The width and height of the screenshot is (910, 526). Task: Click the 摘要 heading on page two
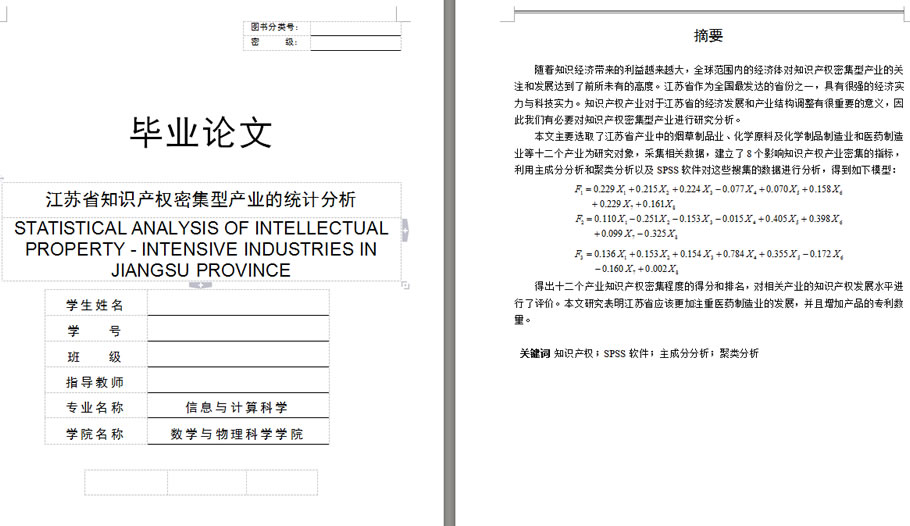click(x=708, y=36)
